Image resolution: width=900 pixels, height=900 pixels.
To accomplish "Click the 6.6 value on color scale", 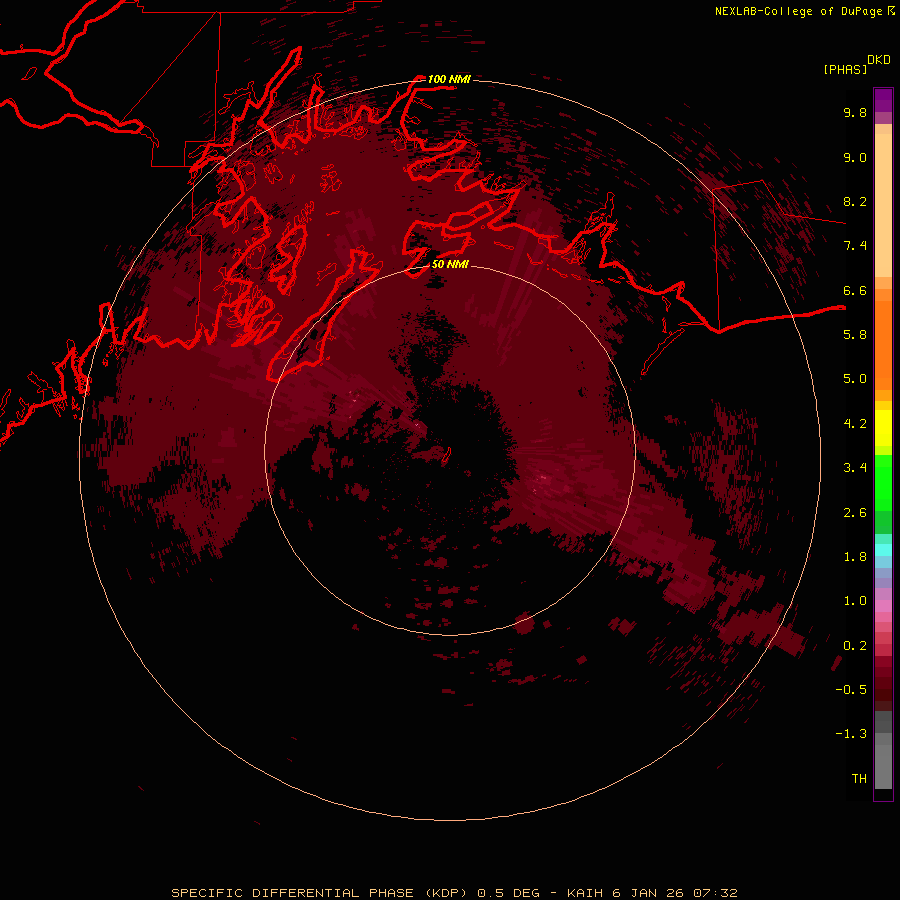I will [x=855, y=290].
